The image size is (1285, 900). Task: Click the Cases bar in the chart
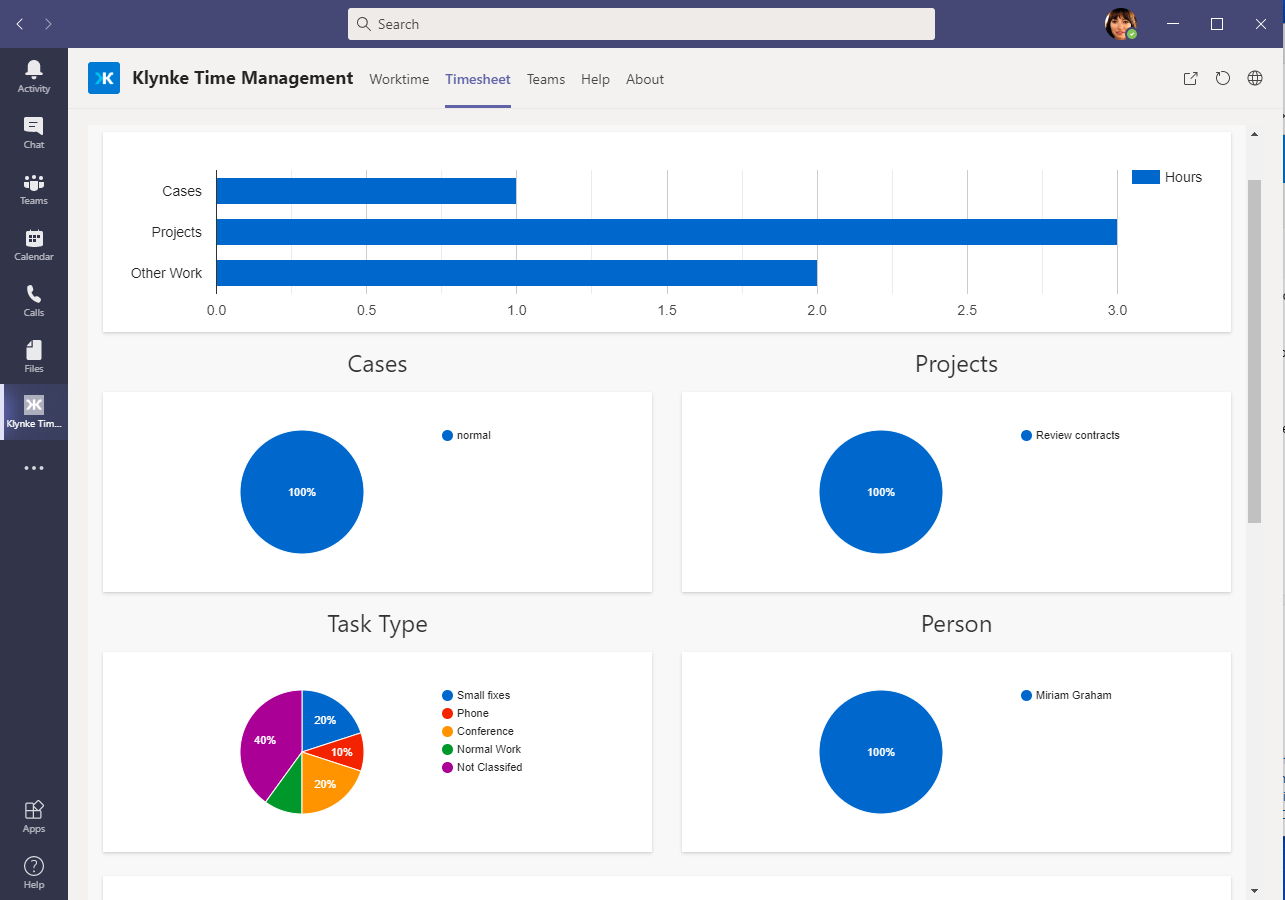pyautogui.click(x=366, y=191)
